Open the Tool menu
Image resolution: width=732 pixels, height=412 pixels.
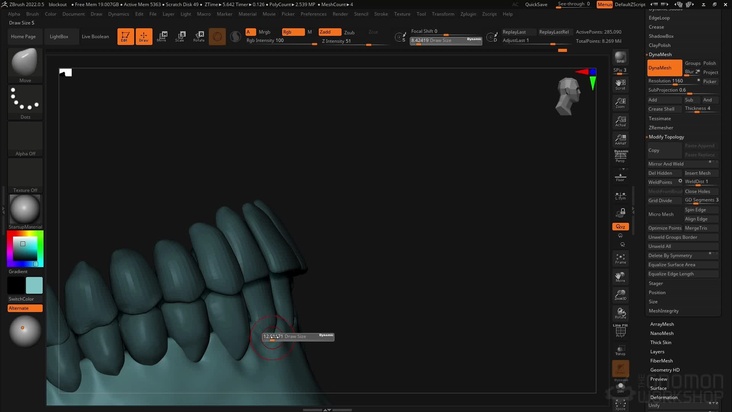coord(421,14)
